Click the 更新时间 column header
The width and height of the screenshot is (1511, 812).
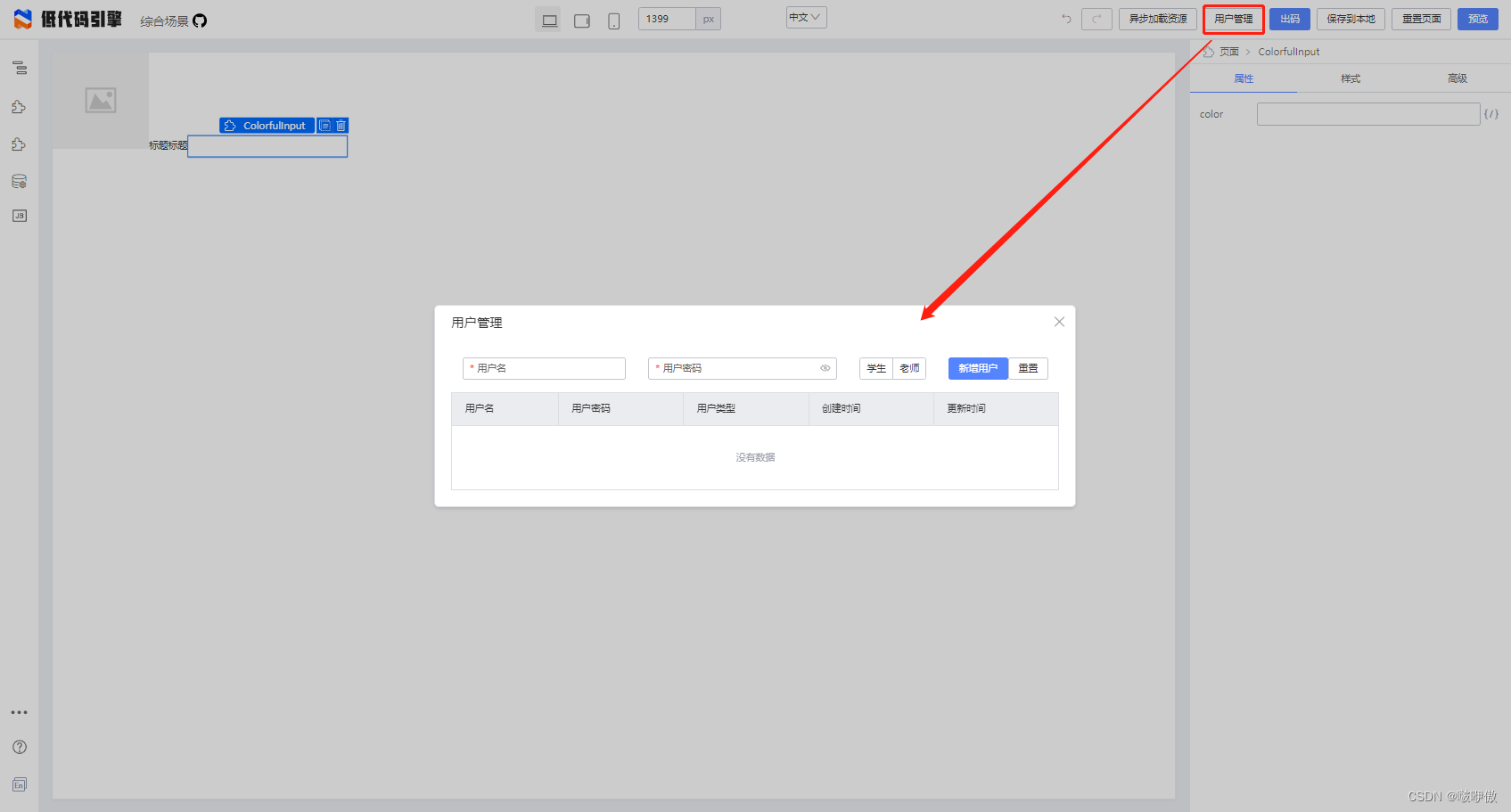click(996, 408)
